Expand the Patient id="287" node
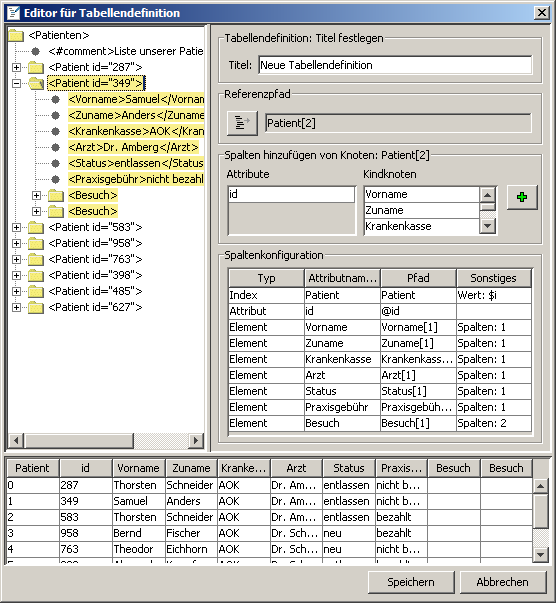Screen dimensions: 556x603 (16, 67)
